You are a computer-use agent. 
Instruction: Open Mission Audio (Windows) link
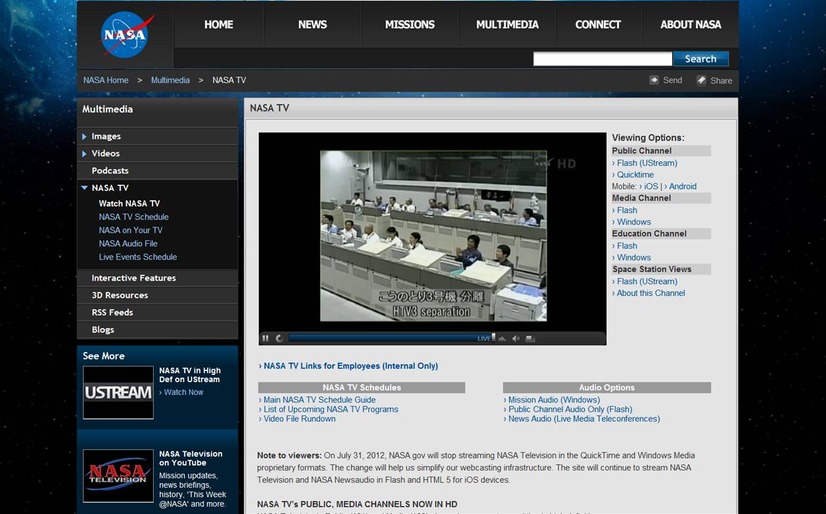[552, 400]
